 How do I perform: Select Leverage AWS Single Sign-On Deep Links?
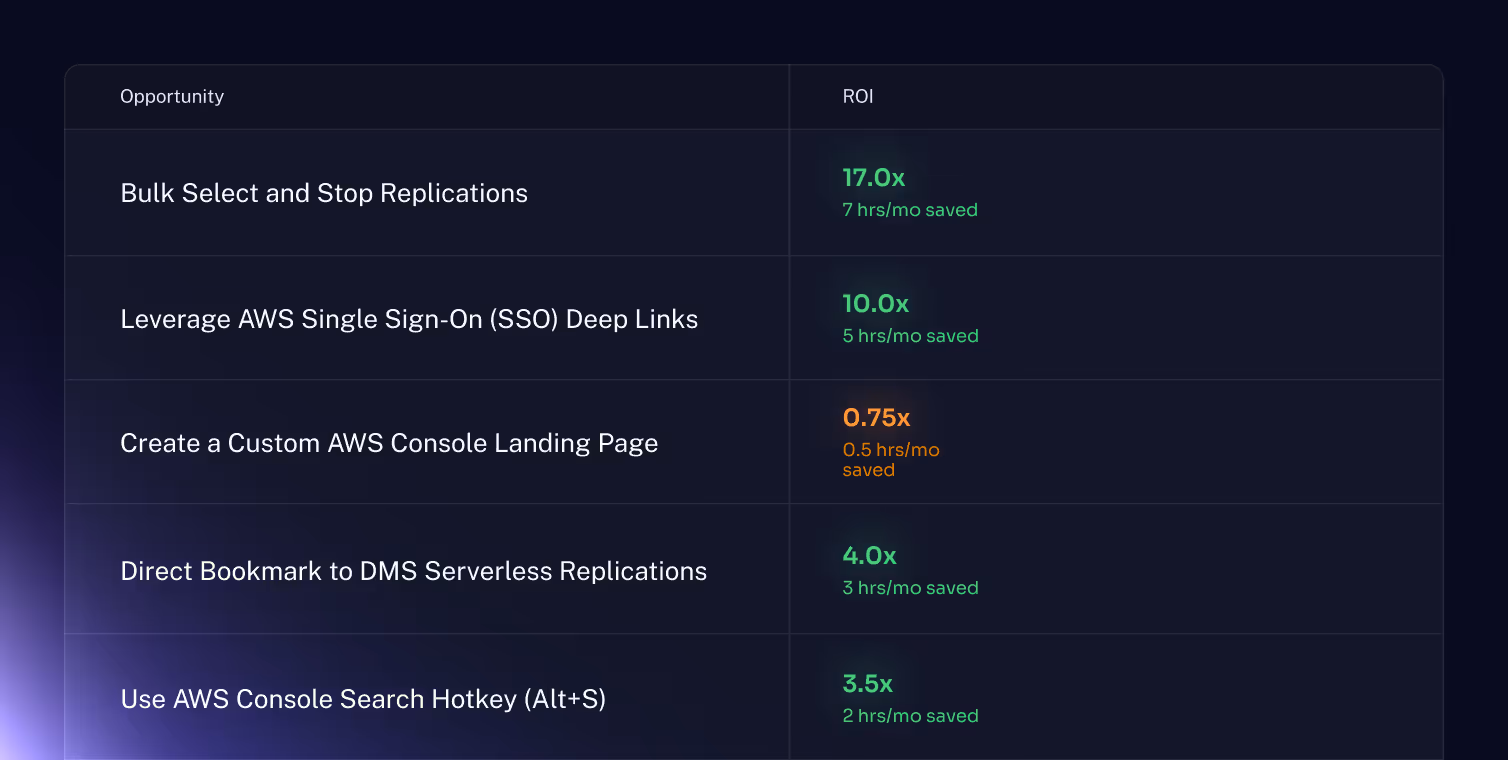pos(409,319)
